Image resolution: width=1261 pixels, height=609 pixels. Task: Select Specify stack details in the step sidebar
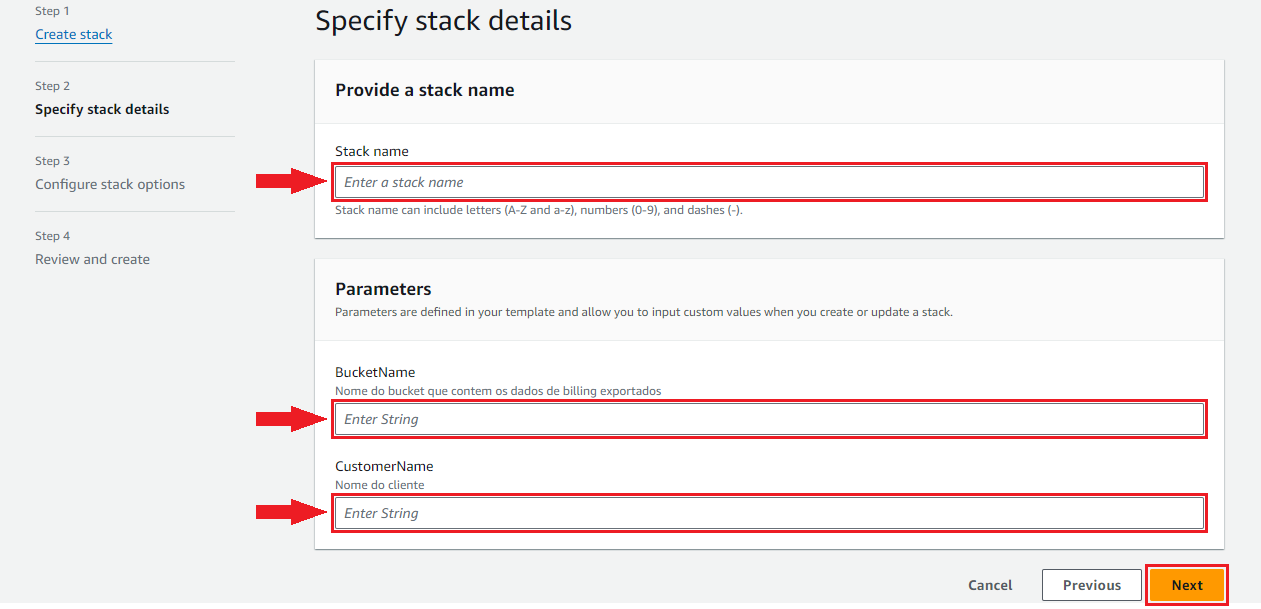click(102, 109)
